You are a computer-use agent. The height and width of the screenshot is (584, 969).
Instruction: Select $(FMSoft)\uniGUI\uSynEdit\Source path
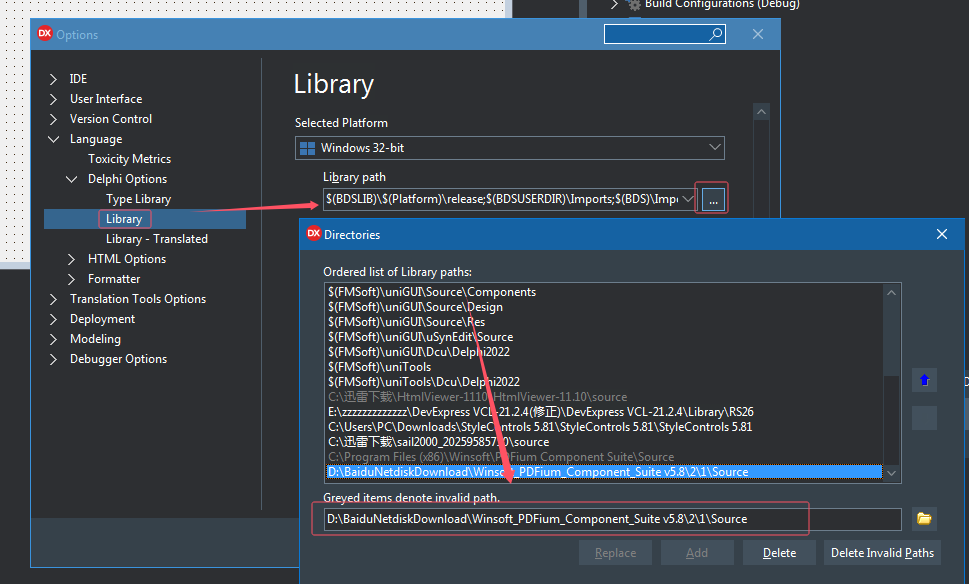(x=420, y=337)
